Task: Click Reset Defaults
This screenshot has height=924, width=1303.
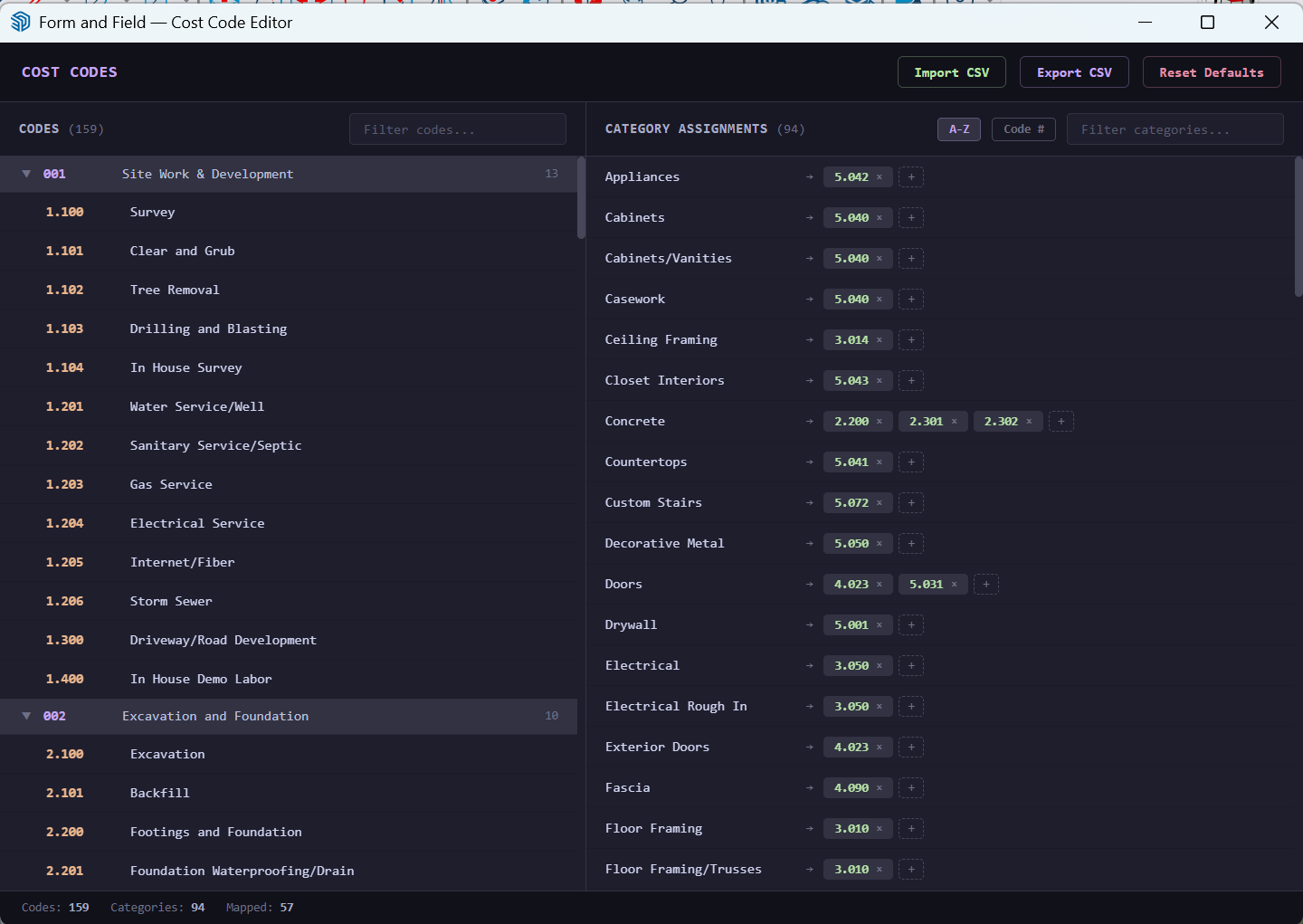Action: [1212, 71]
